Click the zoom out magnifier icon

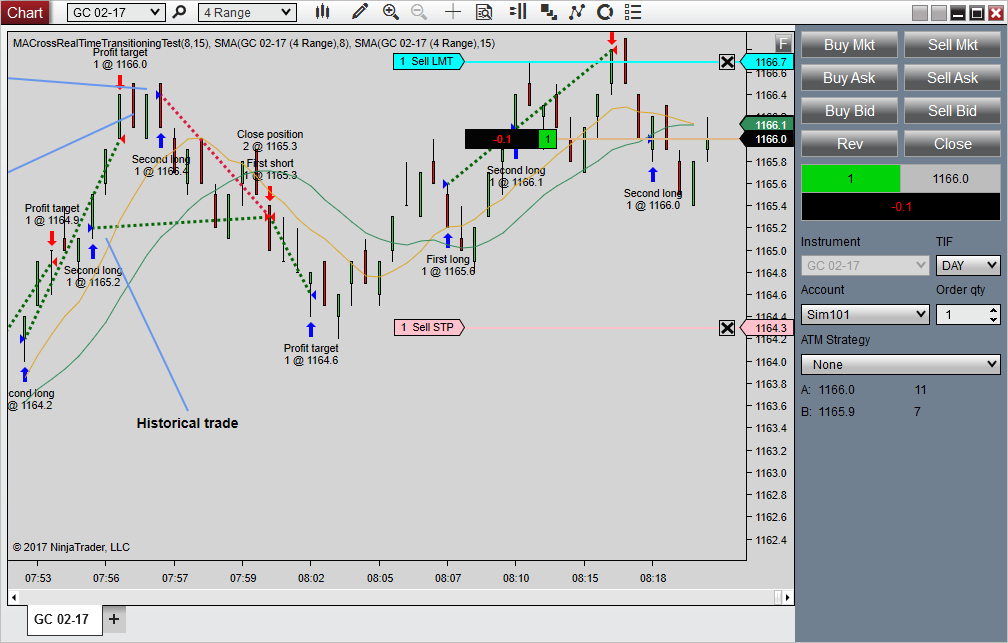pyautogui.click(x=418, y=12)
